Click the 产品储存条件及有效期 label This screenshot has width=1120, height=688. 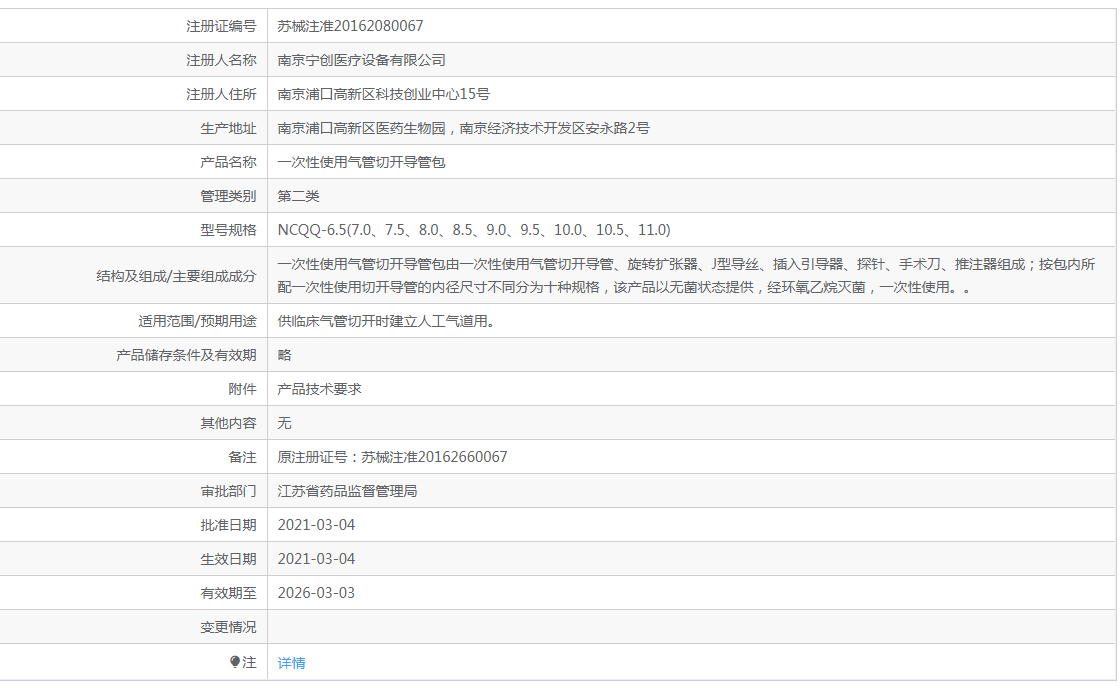[x=186, y=355]
